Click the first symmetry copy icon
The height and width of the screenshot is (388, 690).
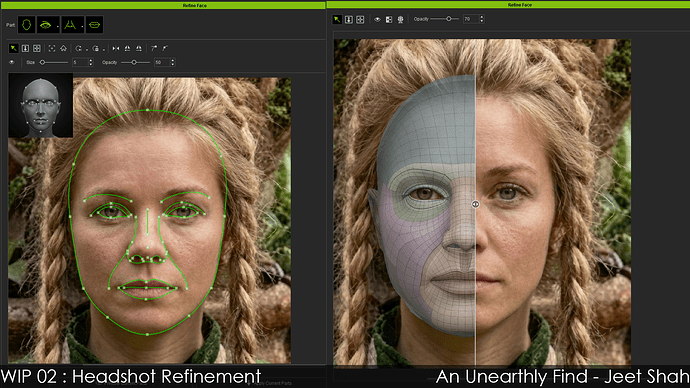(127, 48)
